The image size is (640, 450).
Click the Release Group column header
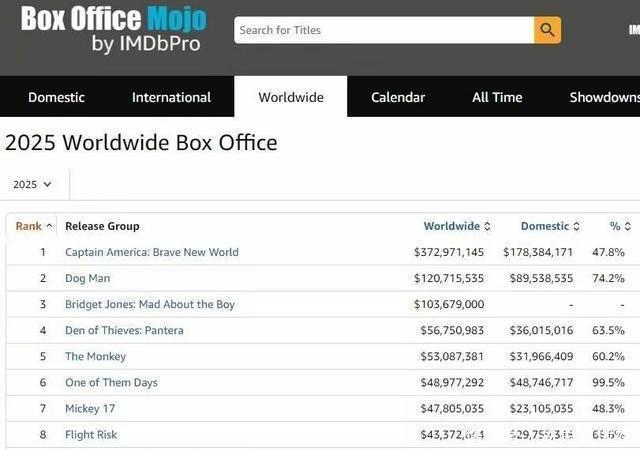(102, 226)
